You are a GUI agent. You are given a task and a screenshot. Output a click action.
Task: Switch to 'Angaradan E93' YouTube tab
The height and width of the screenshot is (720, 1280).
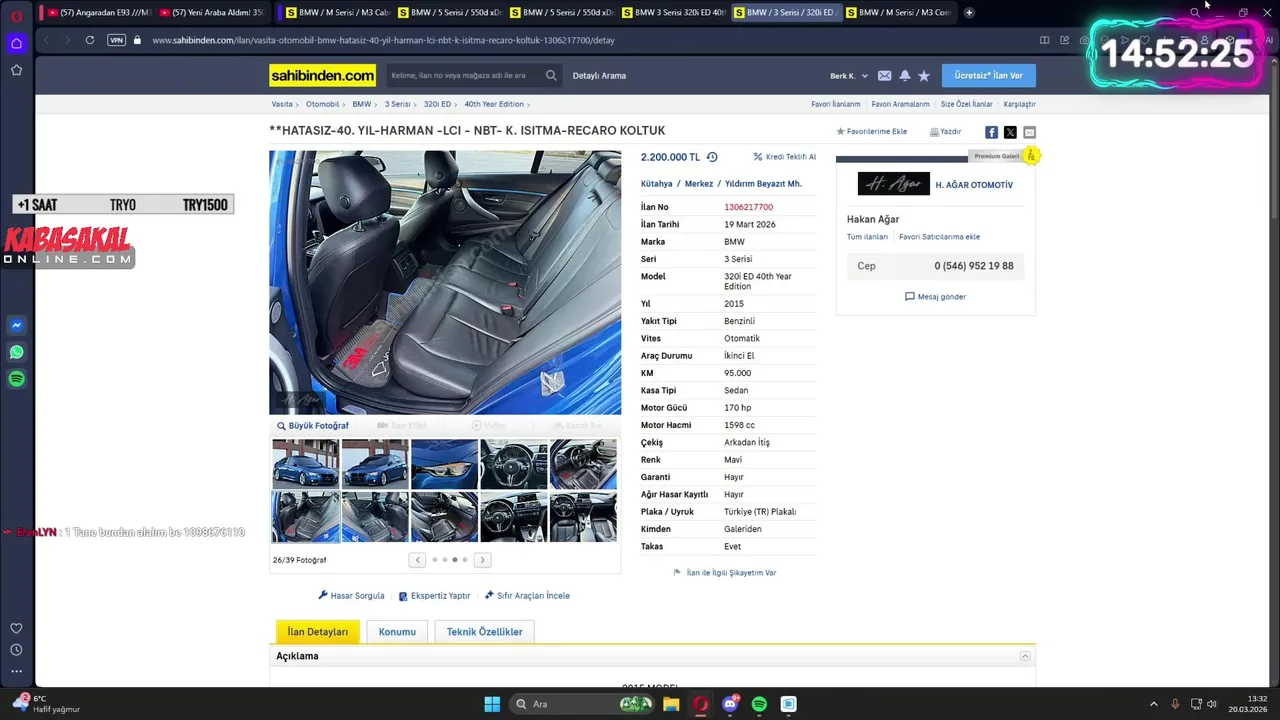100,13
